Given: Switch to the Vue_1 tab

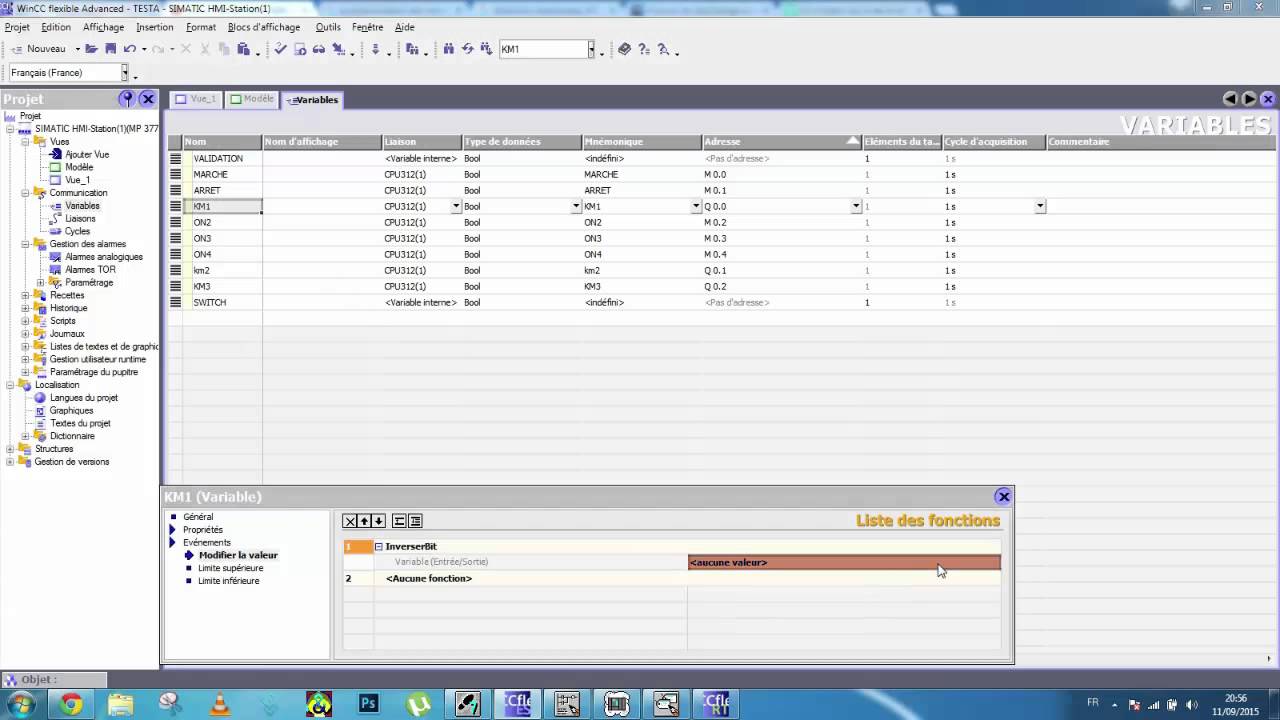Looking at the screenshot, I should coord(196,99).
